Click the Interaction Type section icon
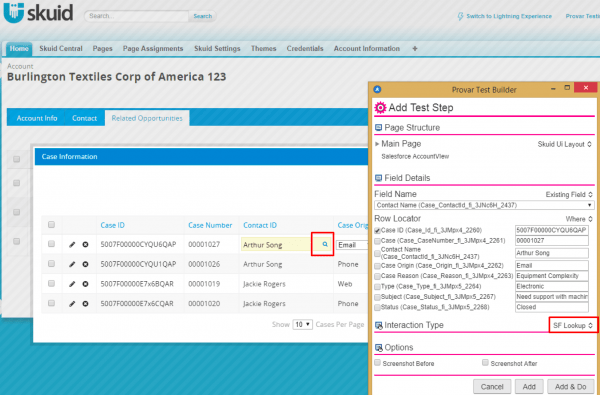 [378, 325]
